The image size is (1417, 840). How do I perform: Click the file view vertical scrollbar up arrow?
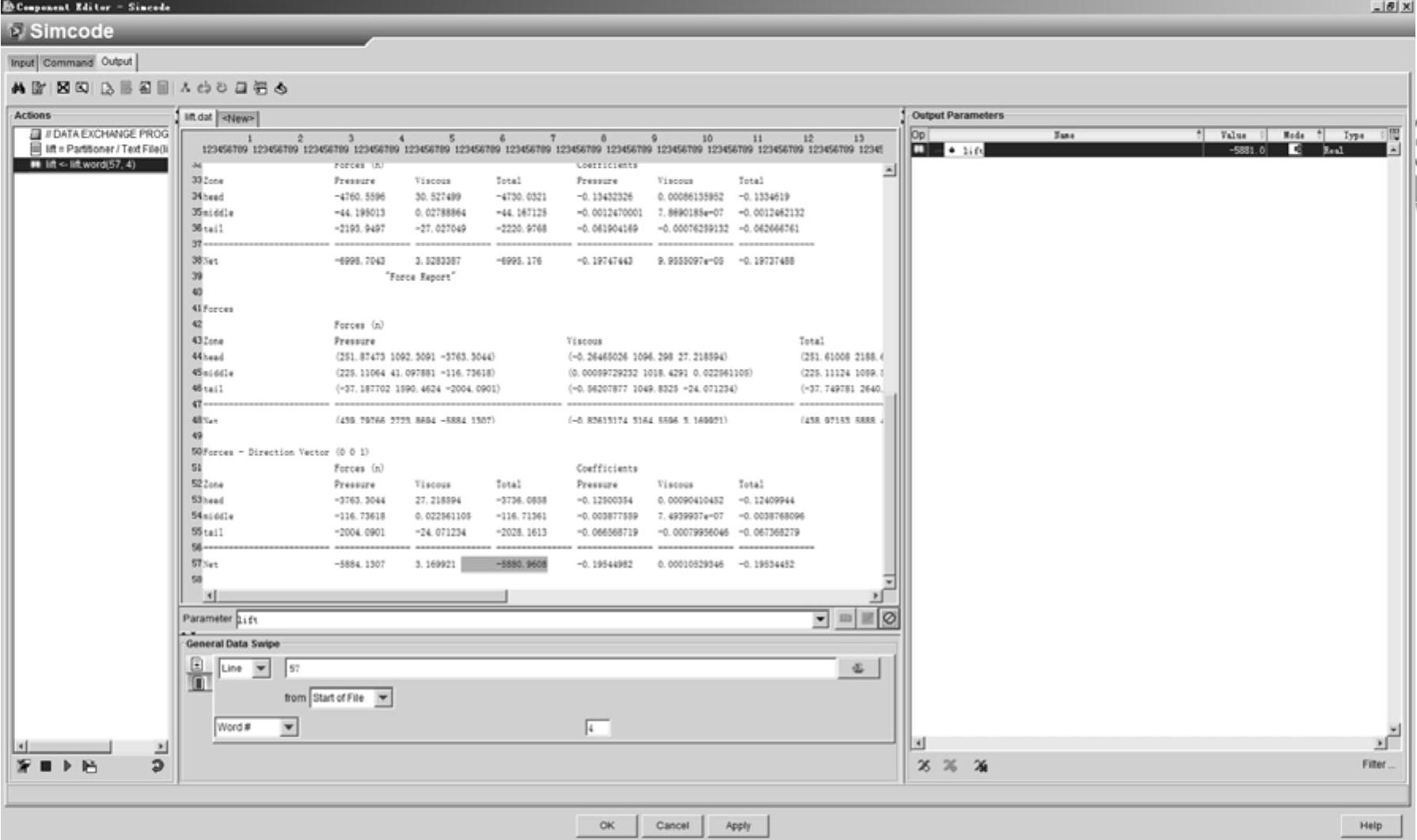889,170
